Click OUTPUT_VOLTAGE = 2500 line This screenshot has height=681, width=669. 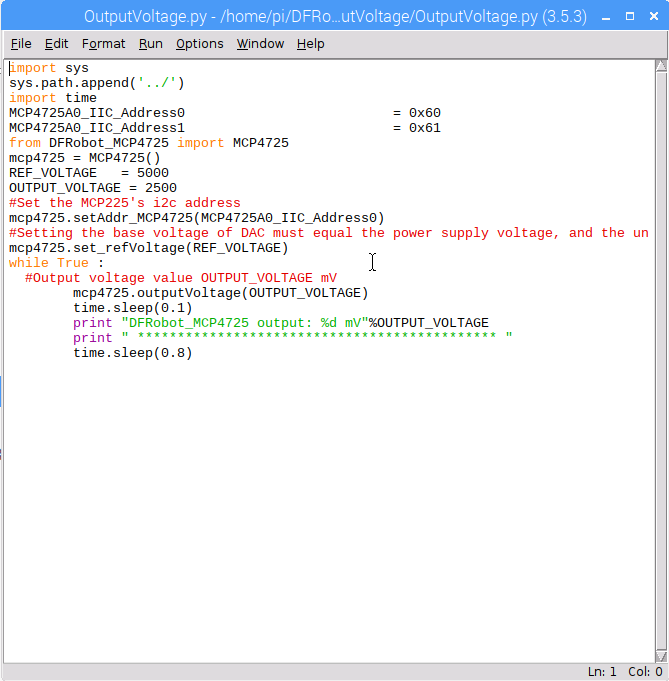tap(93, 188)
